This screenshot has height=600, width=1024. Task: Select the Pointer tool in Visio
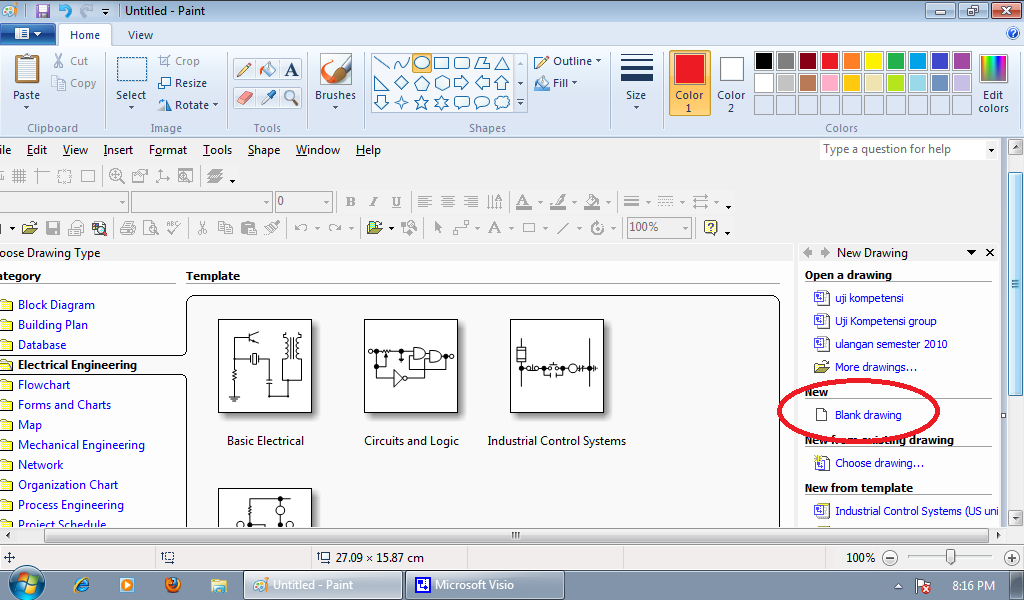pos(437,227)
